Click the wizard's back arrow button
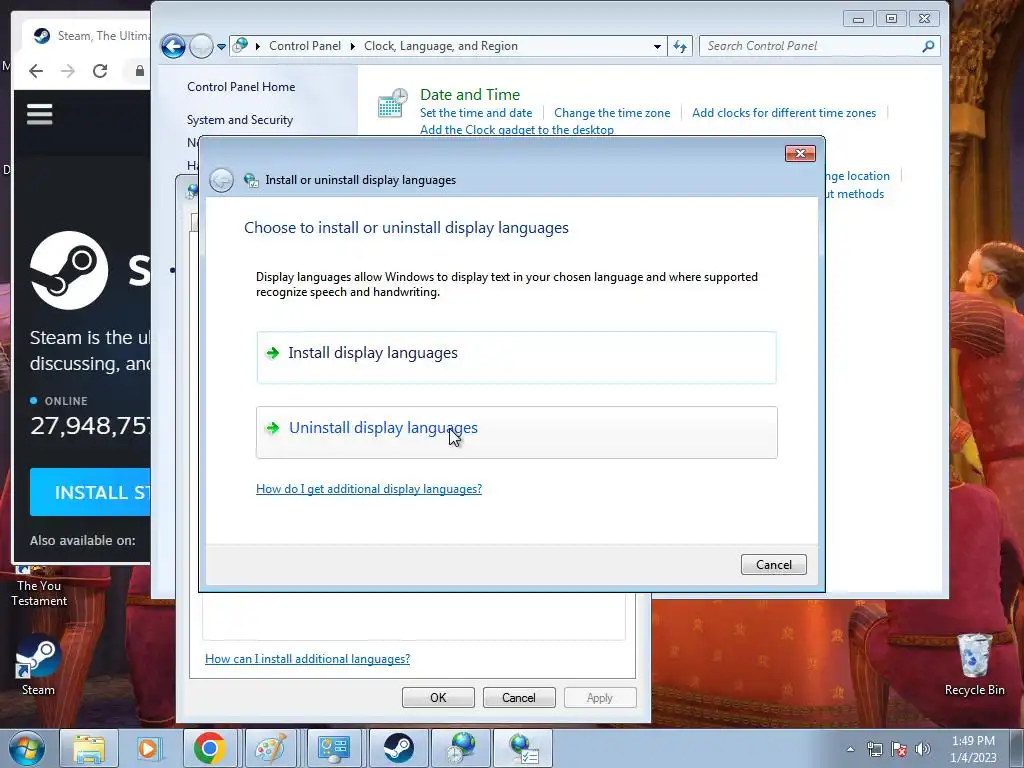1024x768 pixels. click(x=221, y=180)
